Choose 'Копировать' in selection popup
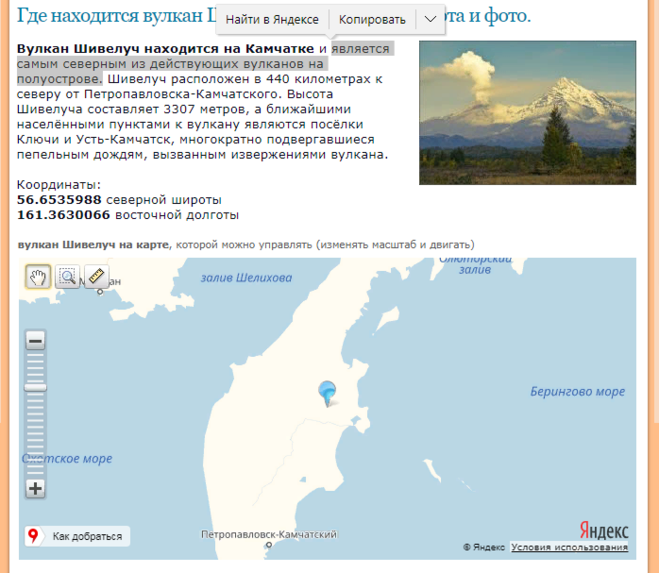The width and height of the screenshot is (659, 573). coord(372,20)
